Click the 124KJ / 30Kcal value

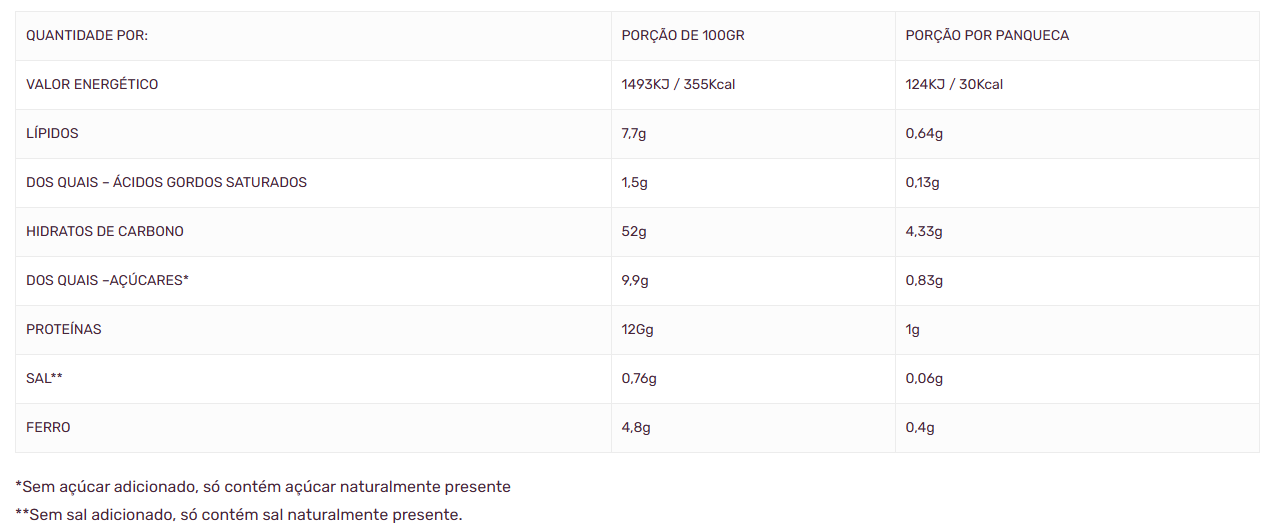(954, 85)
